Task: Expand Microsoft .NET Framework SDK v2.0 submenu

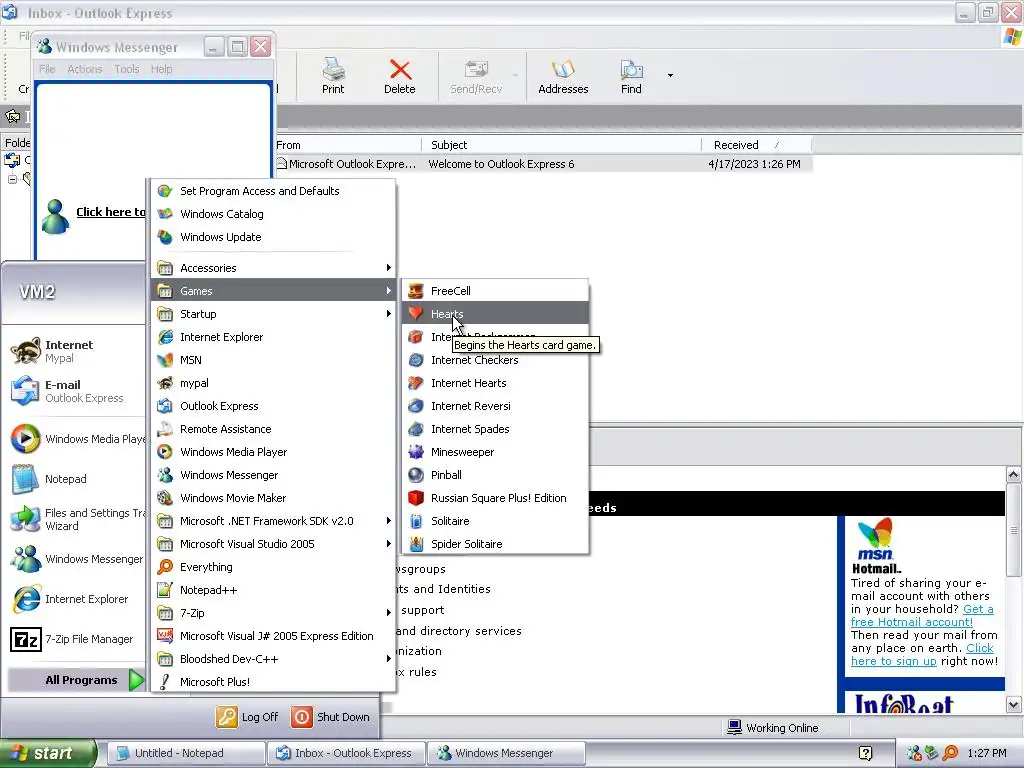Action: (x=273, y=520)
